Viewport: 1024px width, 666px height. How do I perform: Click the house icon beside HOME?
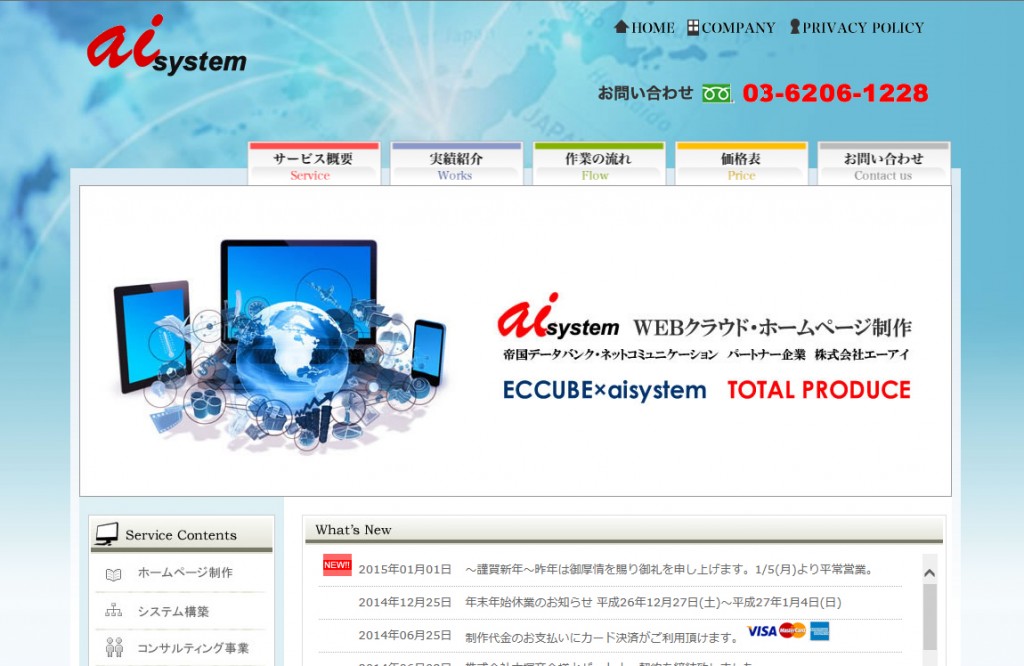click(621, 27)
